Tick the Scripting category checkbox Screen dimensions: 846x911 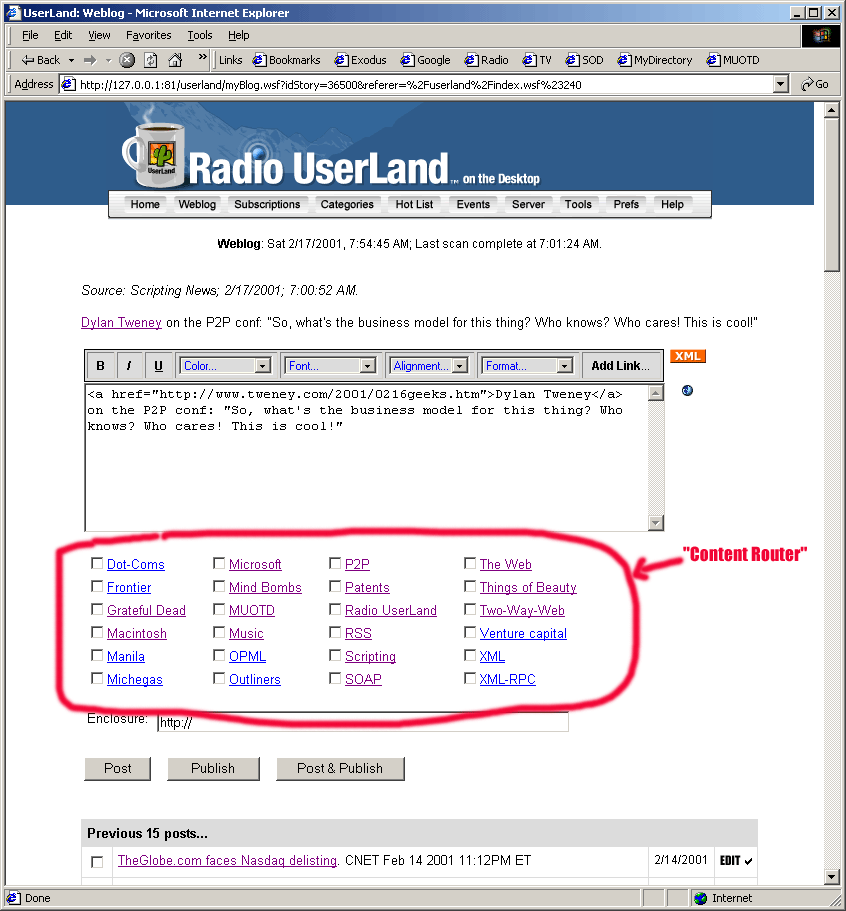[336, 656]
